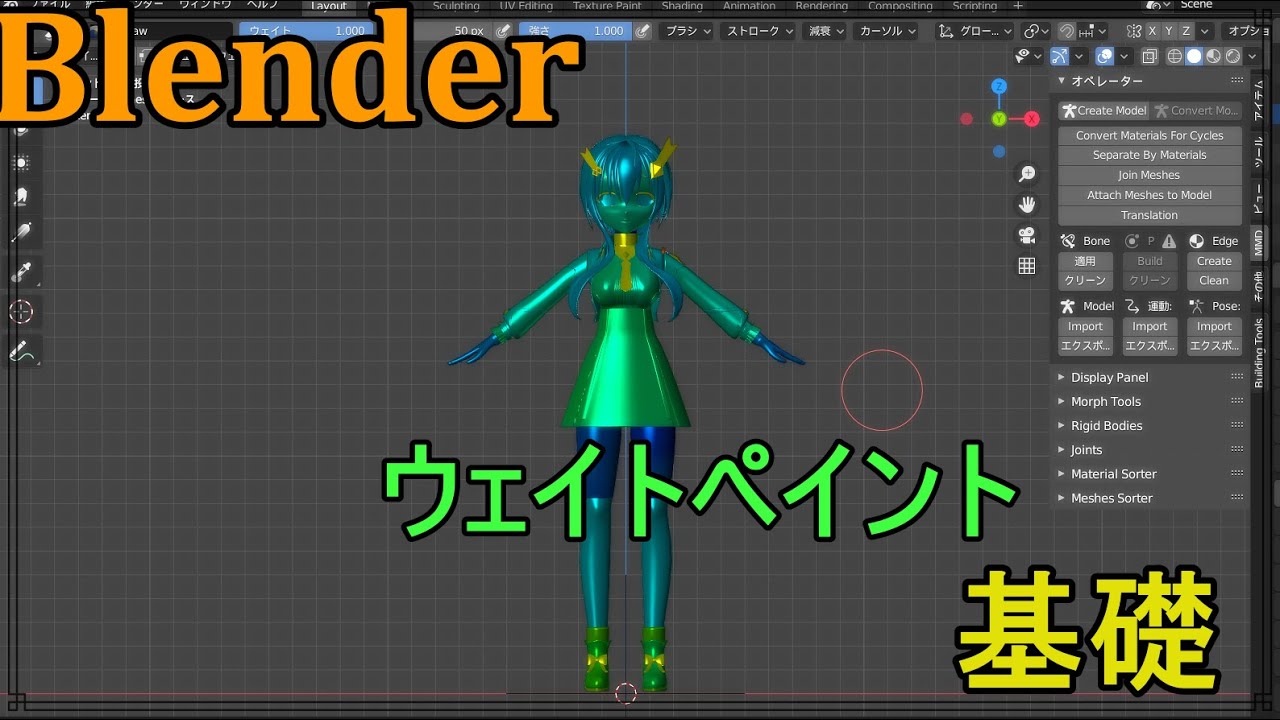Switch to the UV Editing workspace tab
The height and width of the screenshot is (720, 1280).
(526, 6)
